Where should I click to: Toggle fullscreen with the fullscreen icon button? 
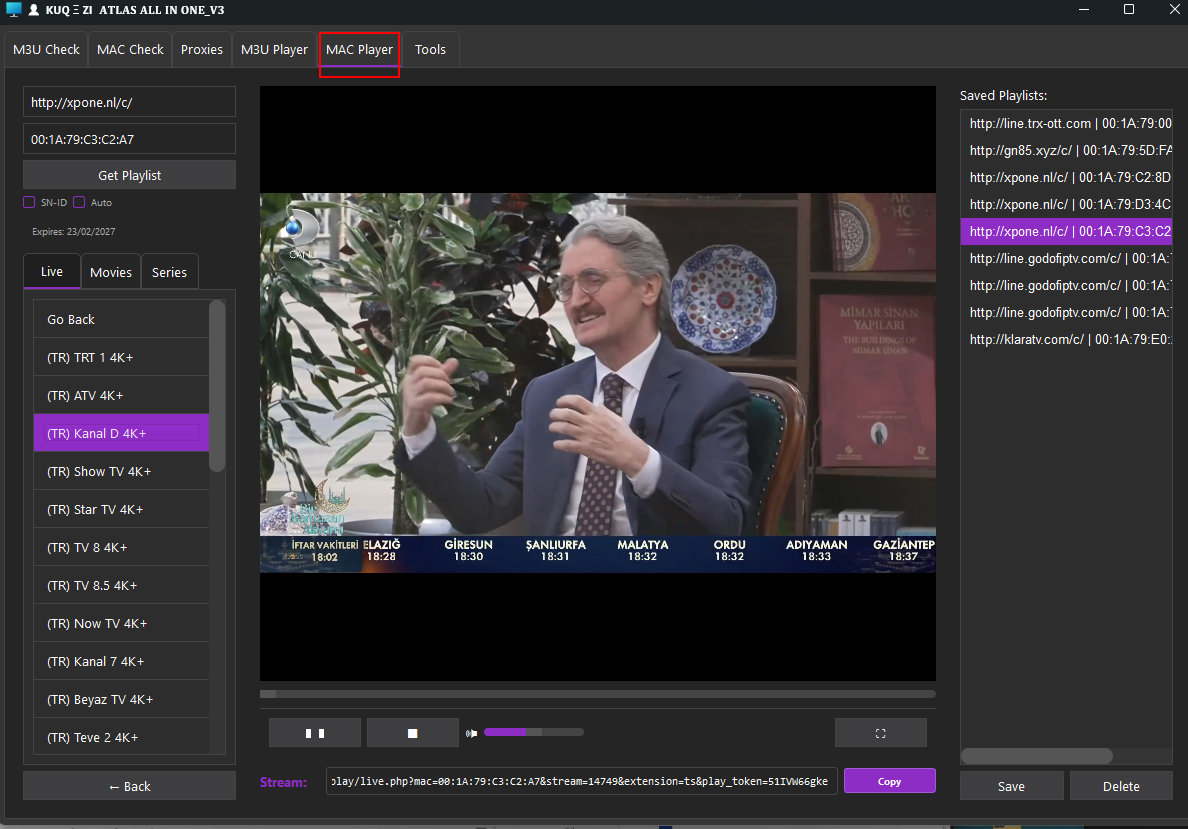click(880, 733)
